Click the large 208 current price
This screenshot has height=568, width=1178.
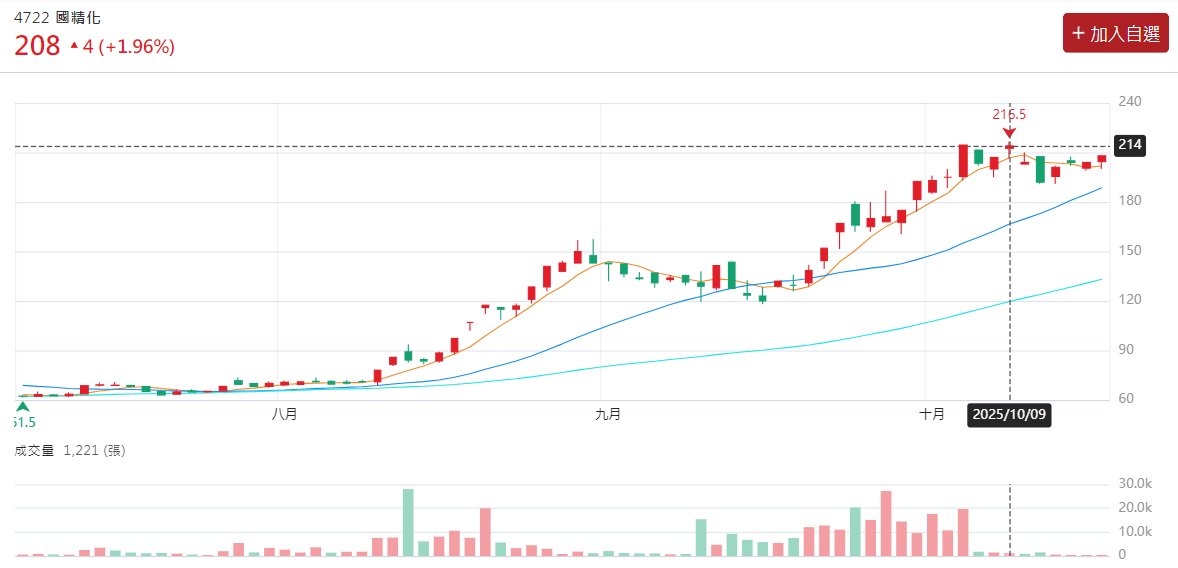point(37,45)
